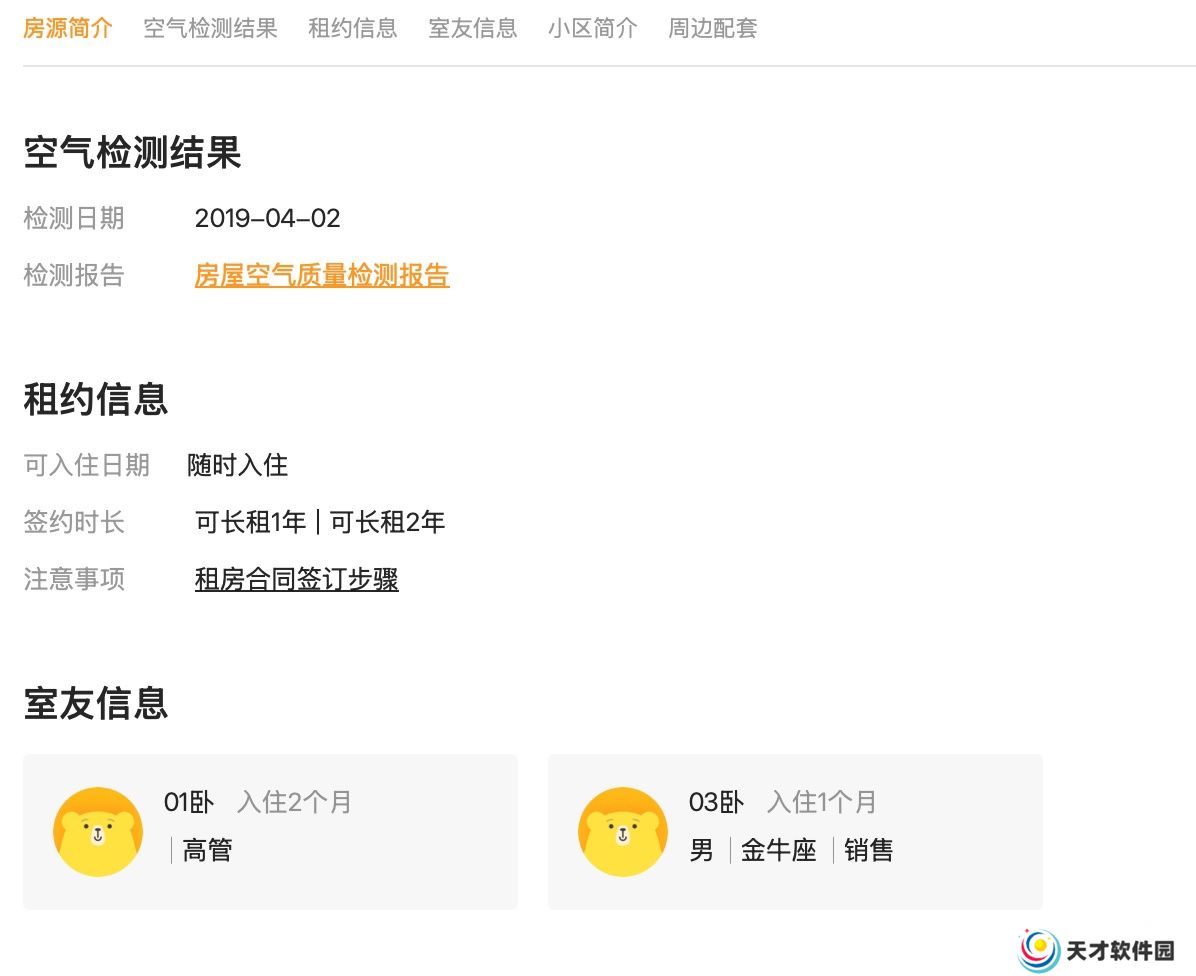Click the 注意事项 label

point(74,580)
